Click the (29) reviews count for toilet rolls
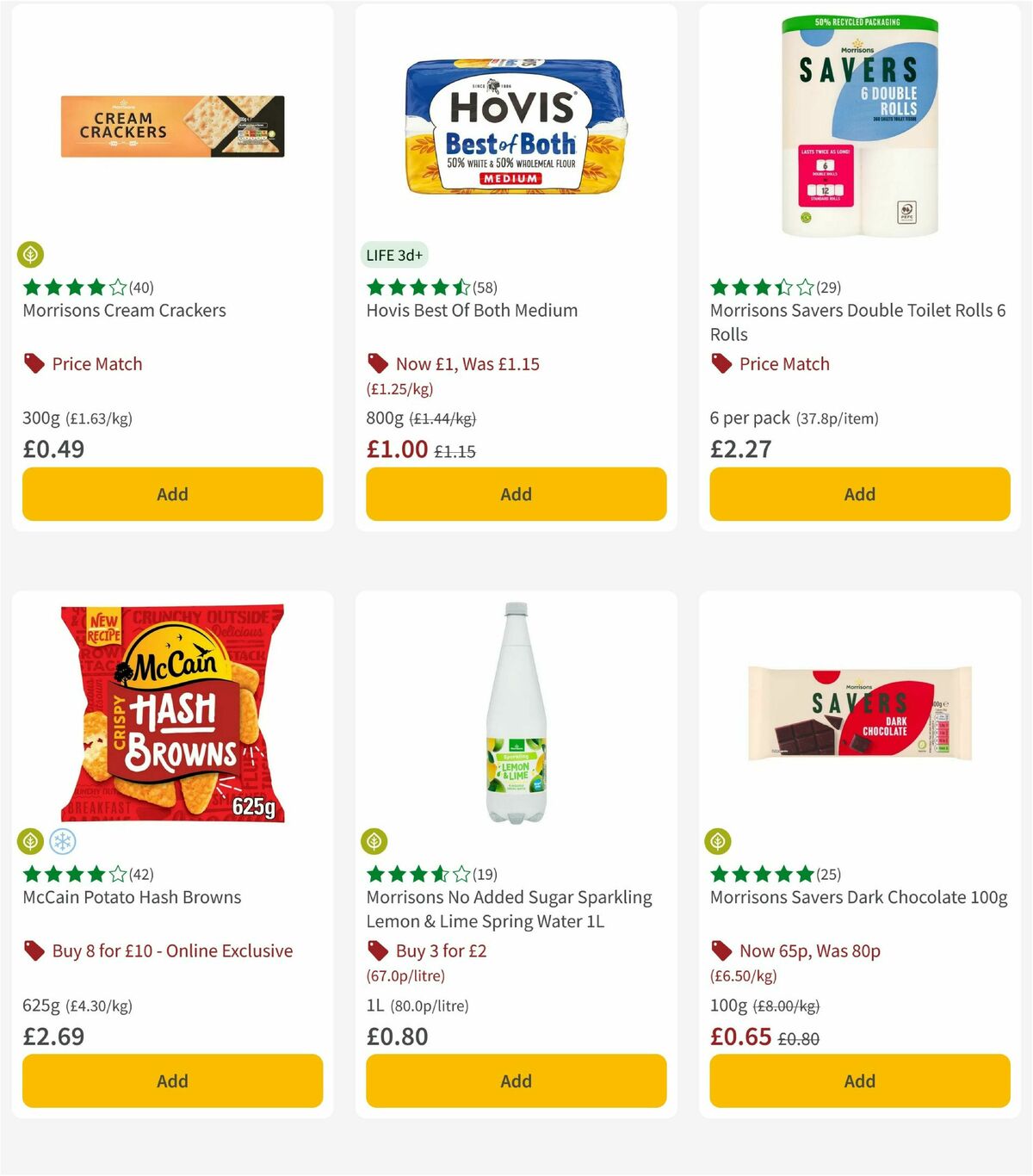 point(828,288)
